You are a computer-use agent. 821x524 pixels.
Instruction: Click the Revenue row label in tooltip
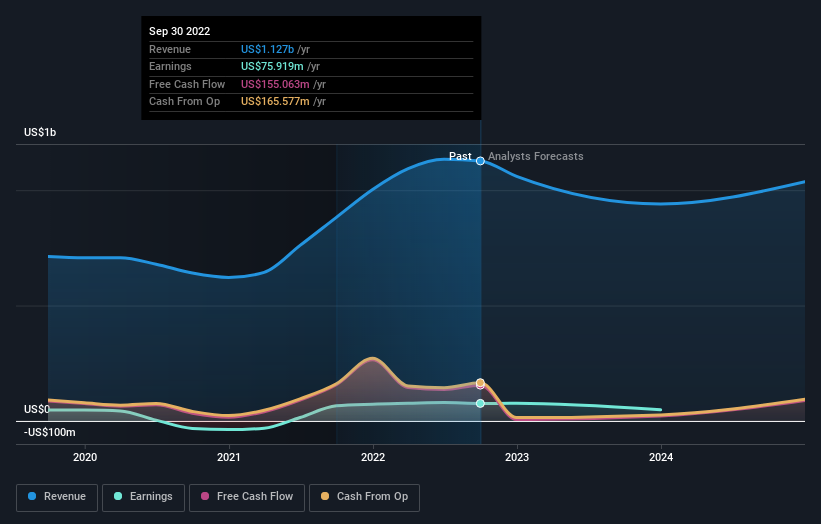pyautogui.click(x=170, y=49)
